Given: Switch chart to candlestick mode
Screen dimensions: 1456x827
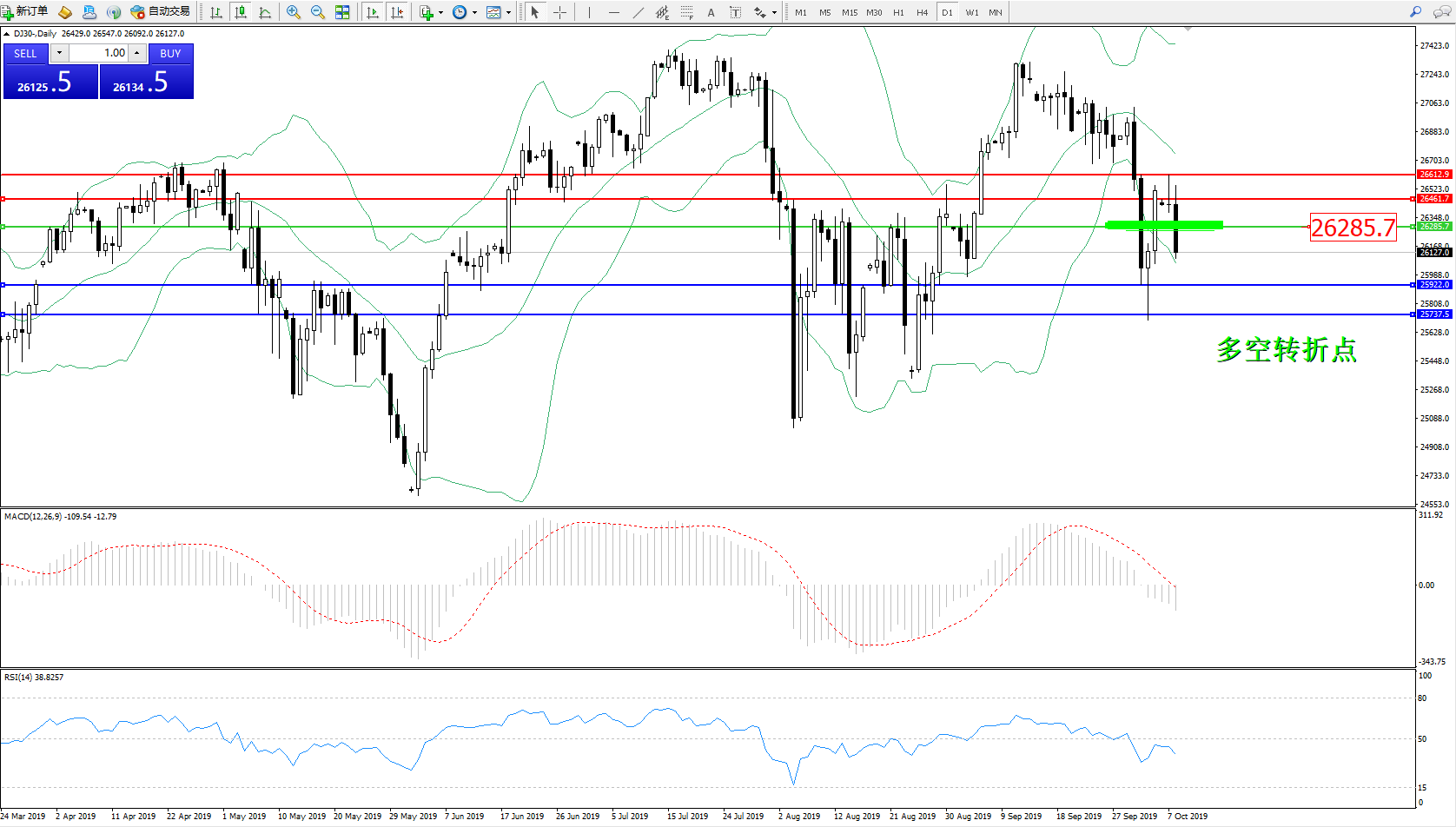Looking at the screenshot, I should (241, 12).
